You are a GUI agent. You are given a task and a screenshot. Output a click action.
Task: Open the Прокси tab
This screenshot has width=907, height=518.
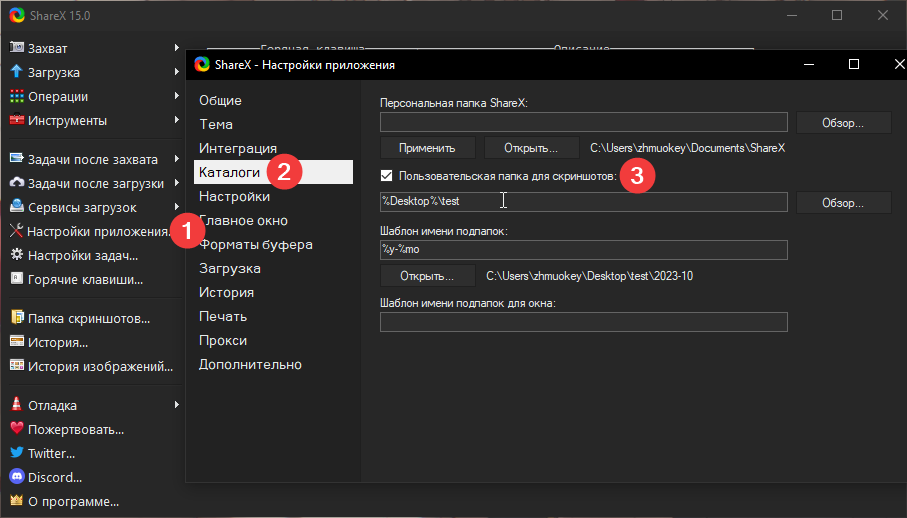click(x=273, y=341)
